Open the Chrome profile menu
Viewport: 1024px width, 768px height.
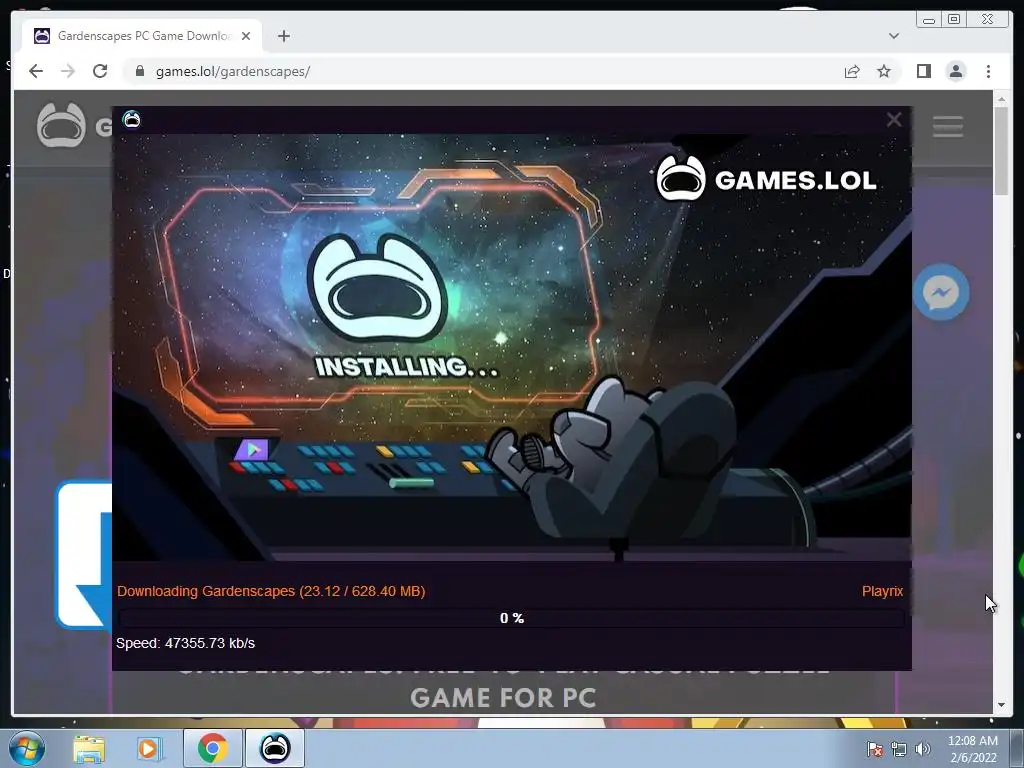[x=955, y=71]
